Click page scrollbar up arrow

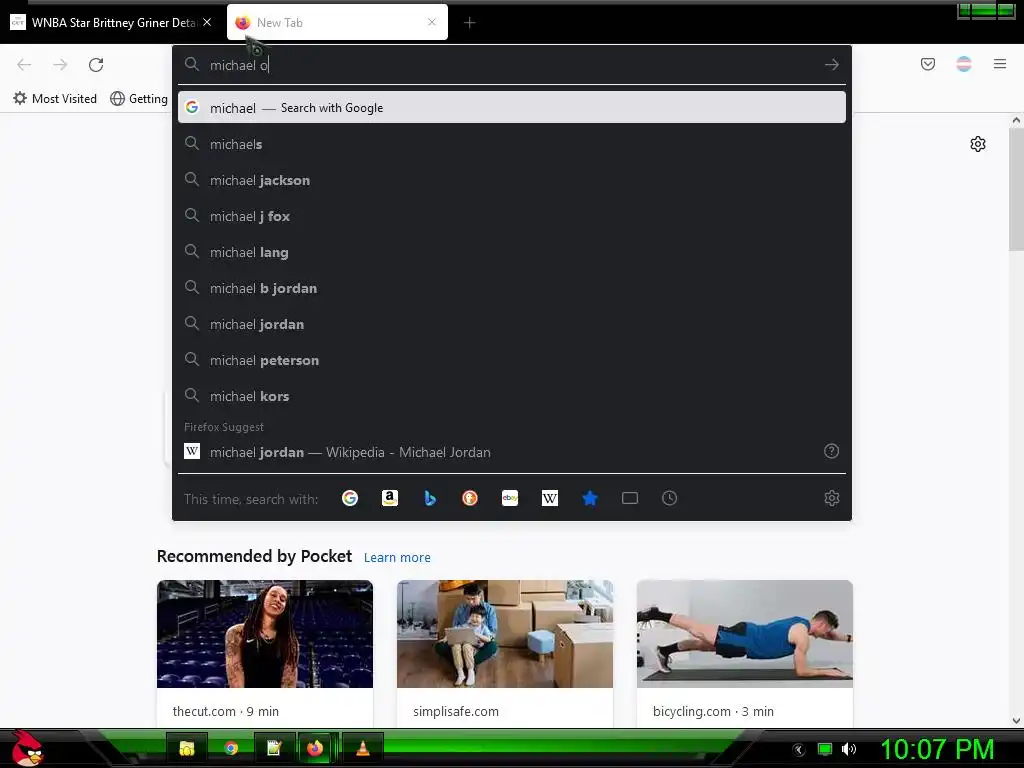1016,120
